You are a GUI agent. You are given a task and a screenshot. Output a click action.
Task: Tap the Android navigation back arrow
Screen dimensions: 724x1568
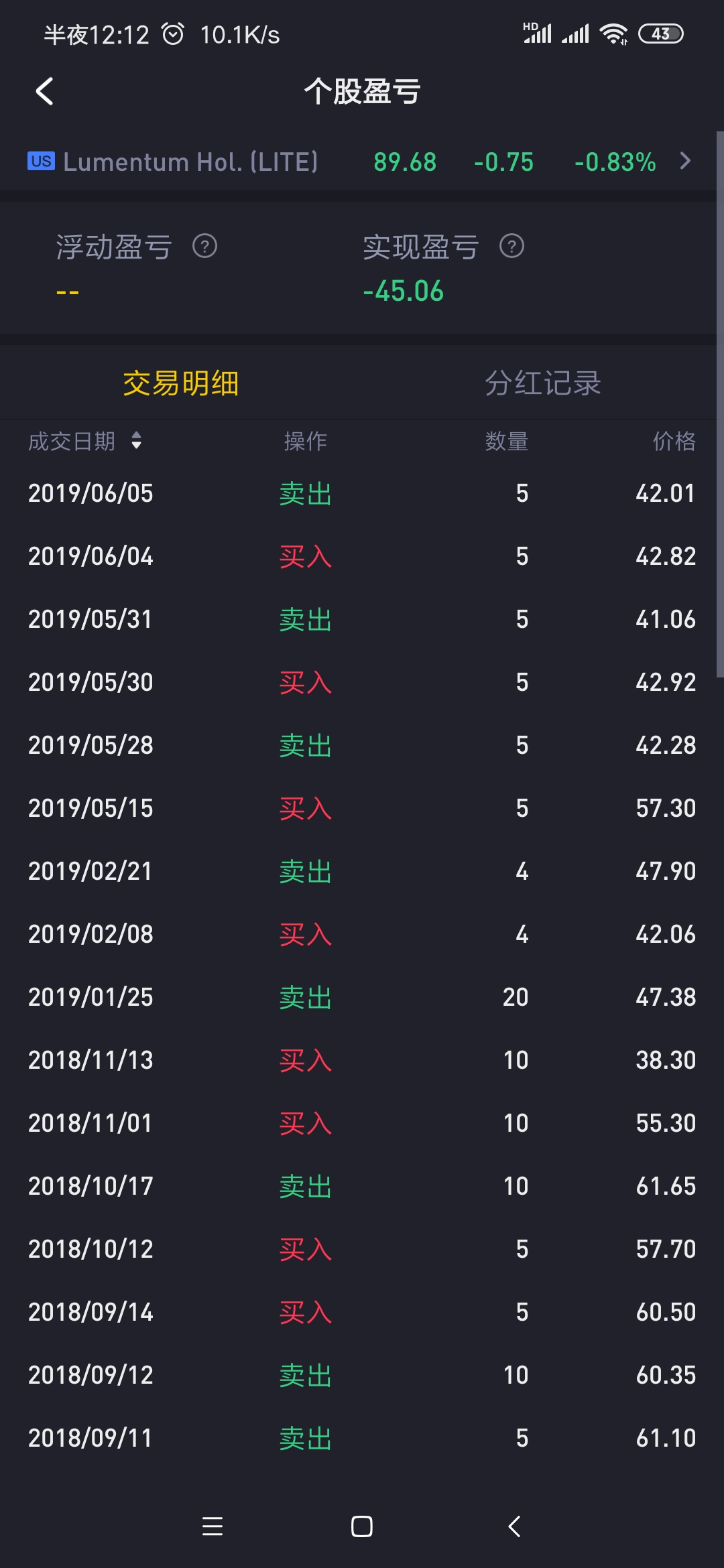514,1526
